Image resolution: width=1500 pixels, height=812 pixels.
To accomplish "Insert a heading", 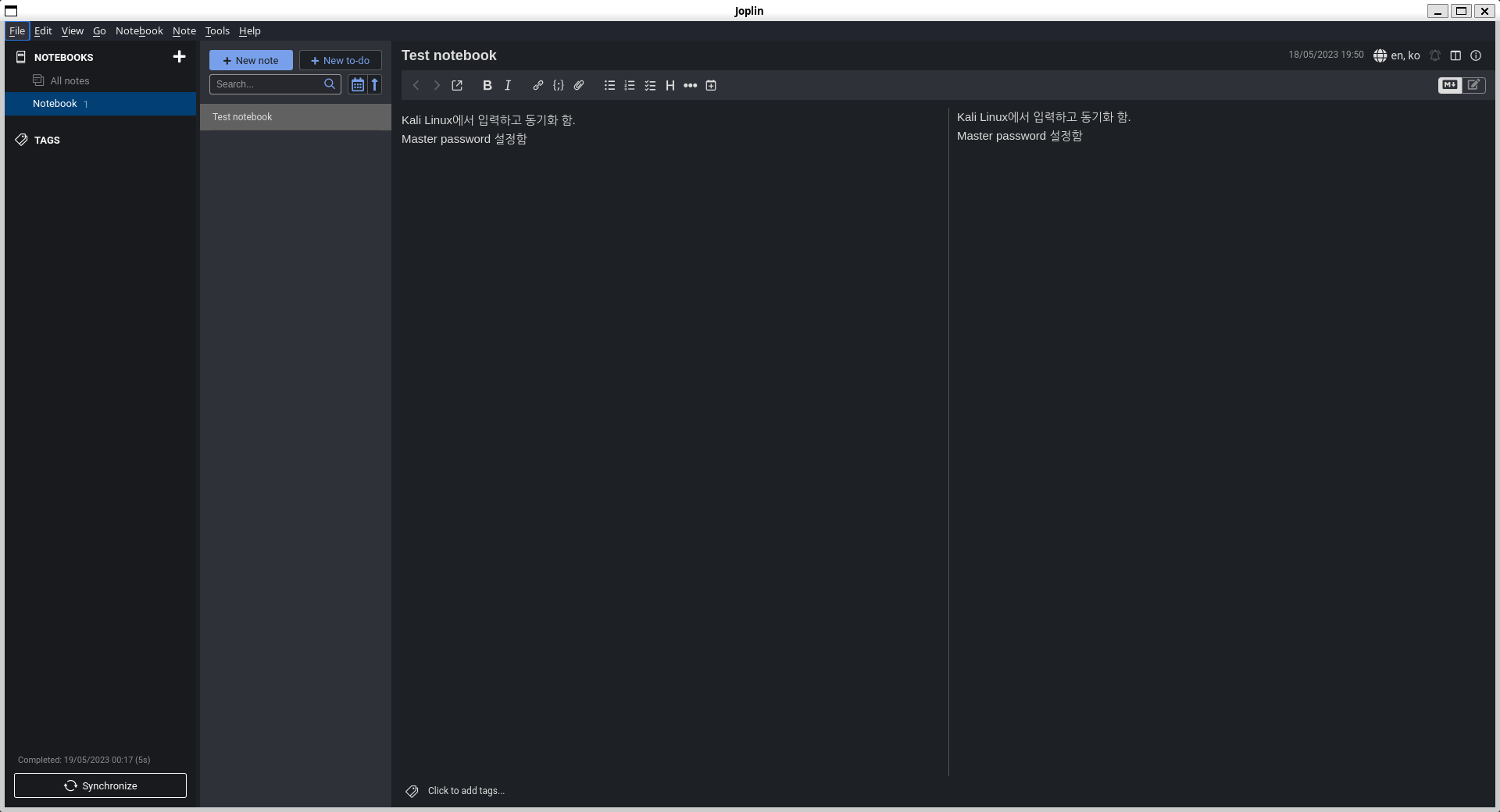I will 670,85.
